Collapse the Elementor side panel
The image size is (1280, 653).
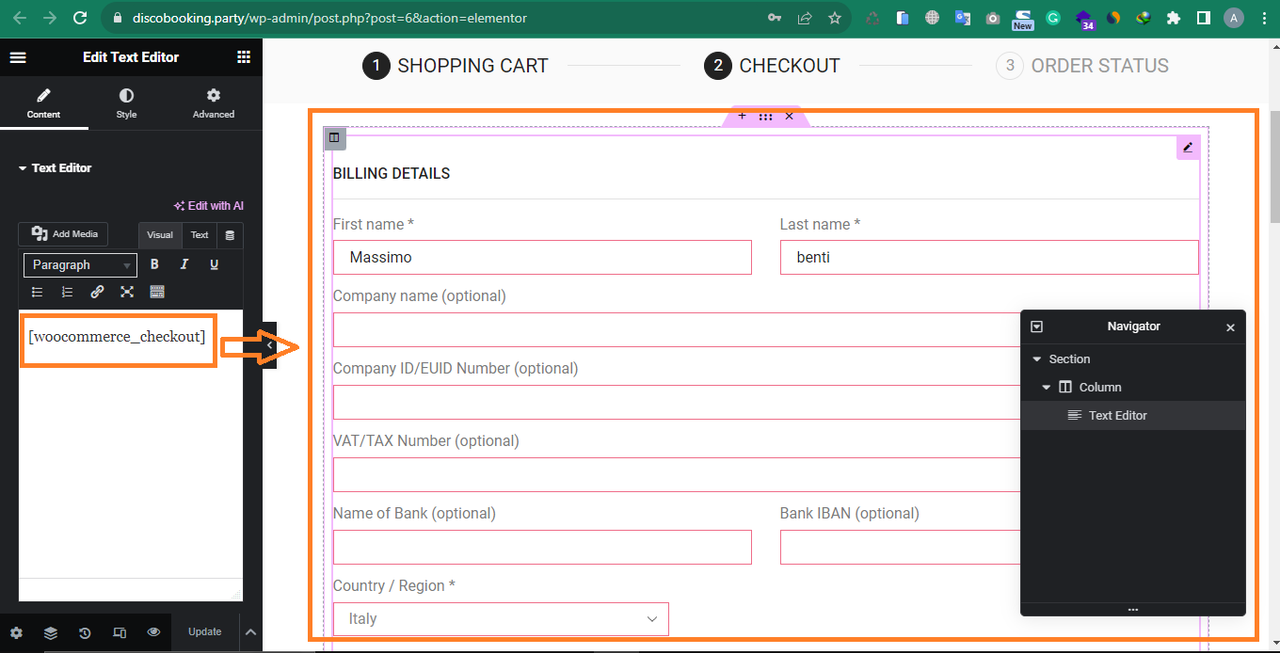click(x=269, y=345)
